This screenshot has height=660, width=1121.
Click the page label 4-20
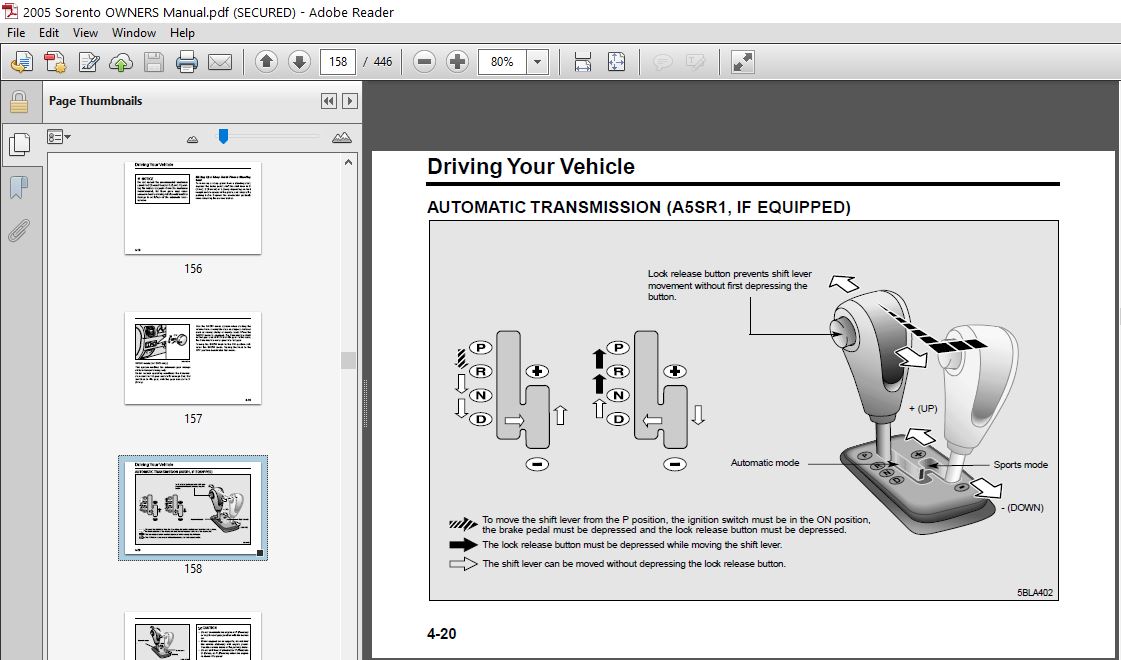click(441, 634)
